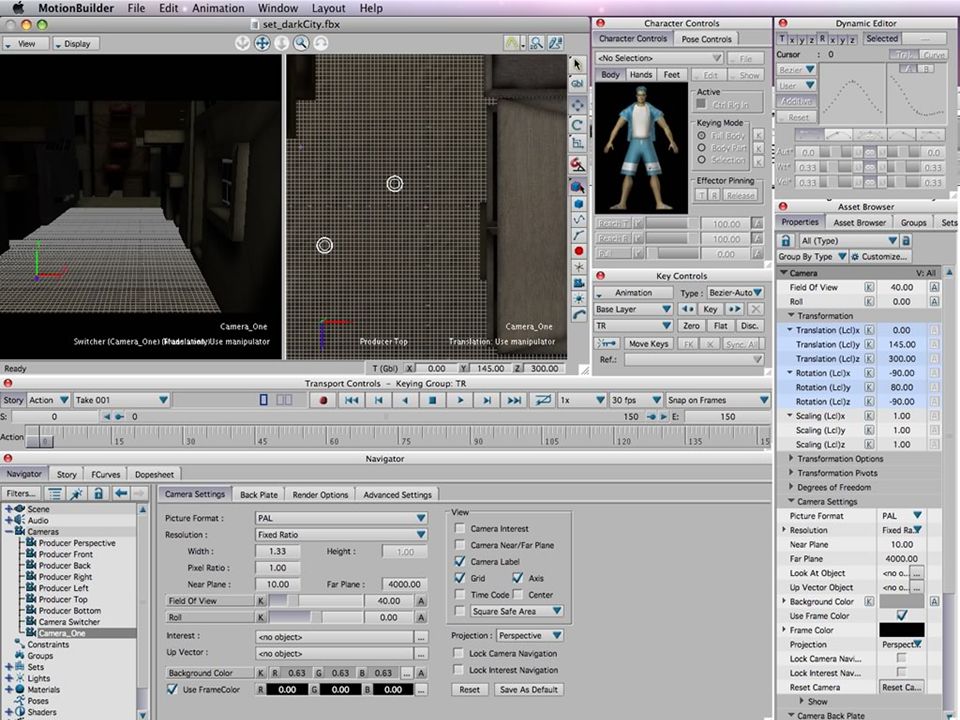This screenshot has height=720, width=960.
Task: Activate the Translate tool in viewer side toolbar
Action: pyautogui.click(x=577, y=105)
